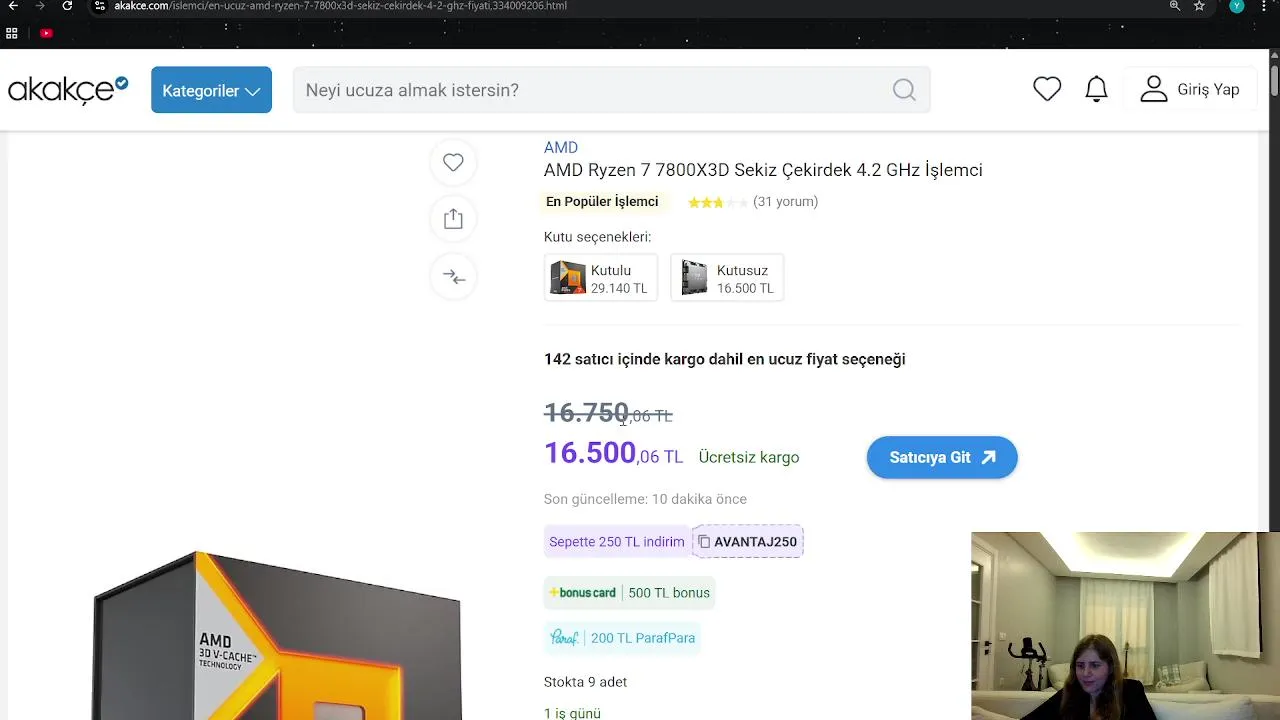Click the browser forward arrow
The width and height of the screenshot is (1280, 720).
click(x=40, y=6)
